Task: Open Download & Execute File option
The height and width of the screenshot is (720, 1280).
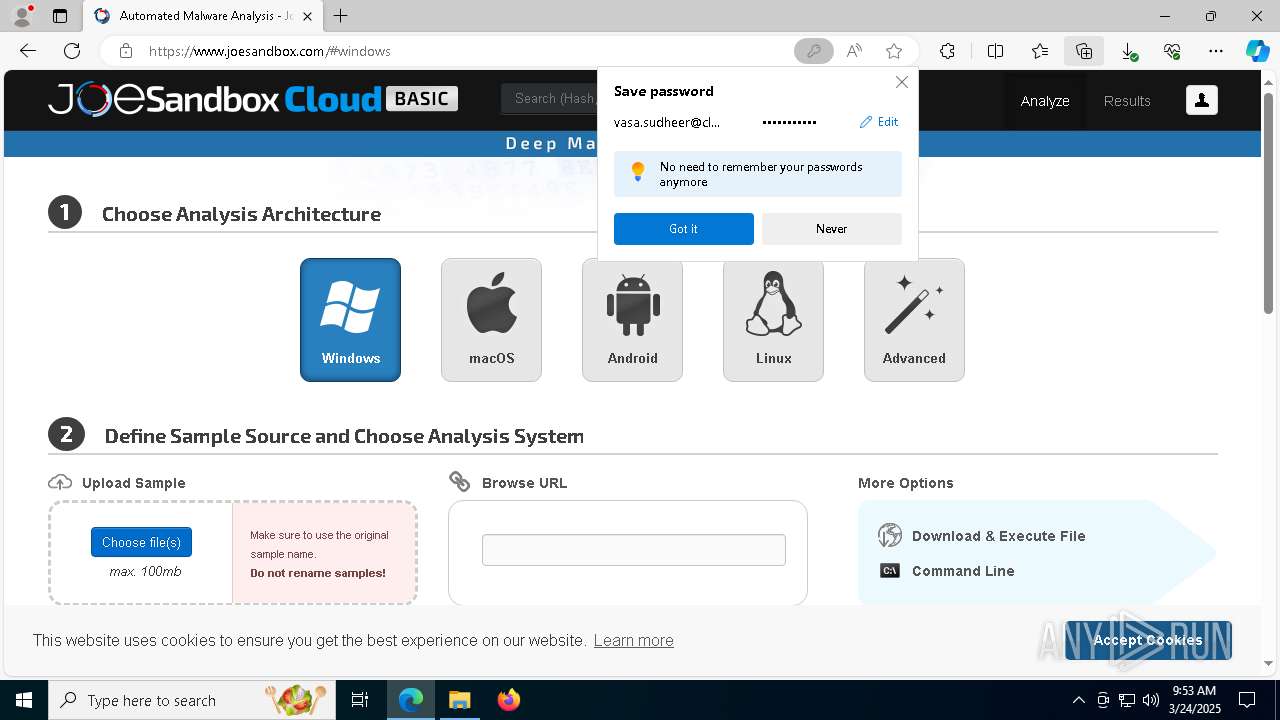Action: [982, 536]
